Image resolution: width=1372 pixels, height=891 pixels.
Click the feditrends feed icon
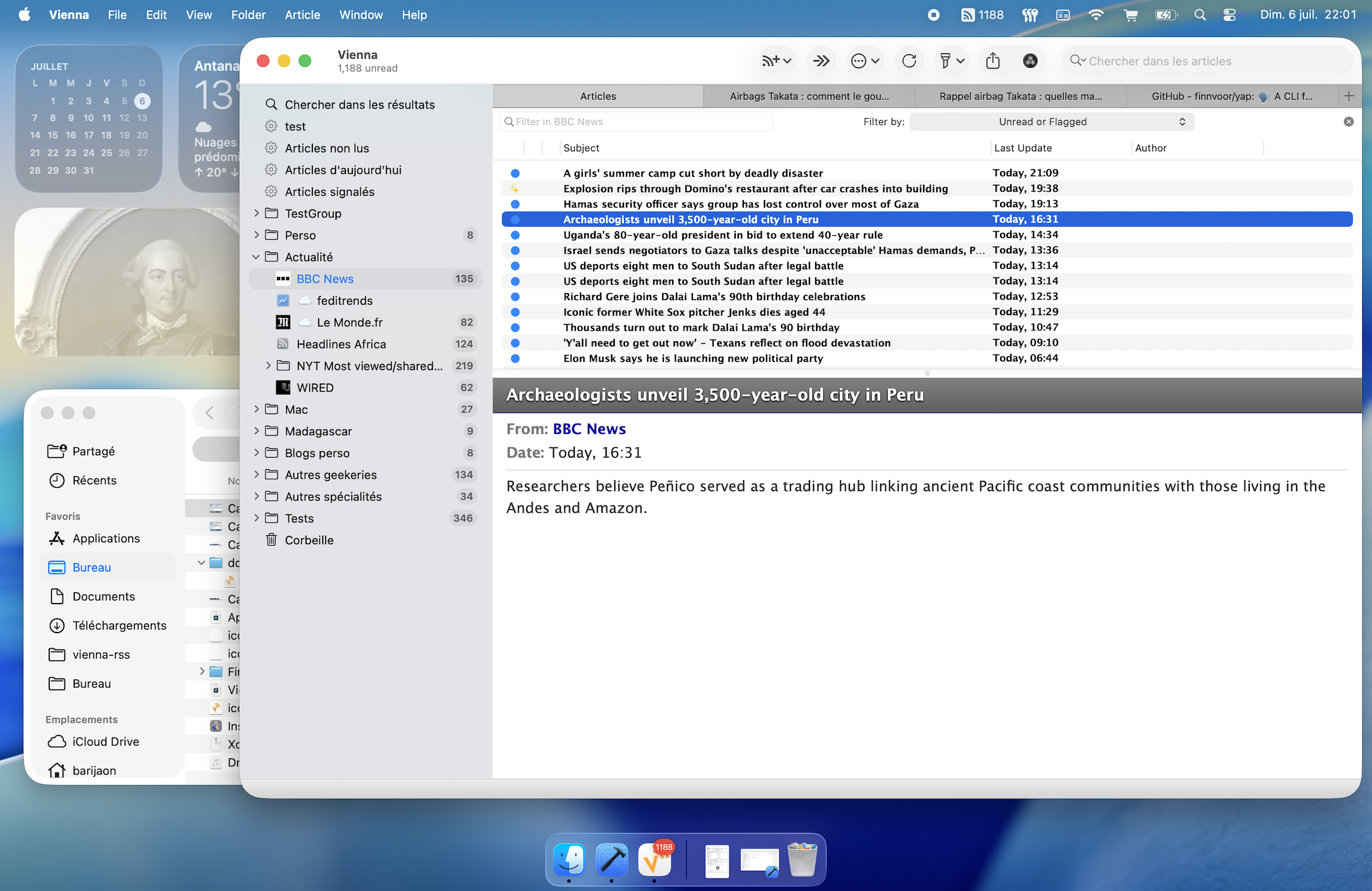pyautogui.click(x=283, y=301)
